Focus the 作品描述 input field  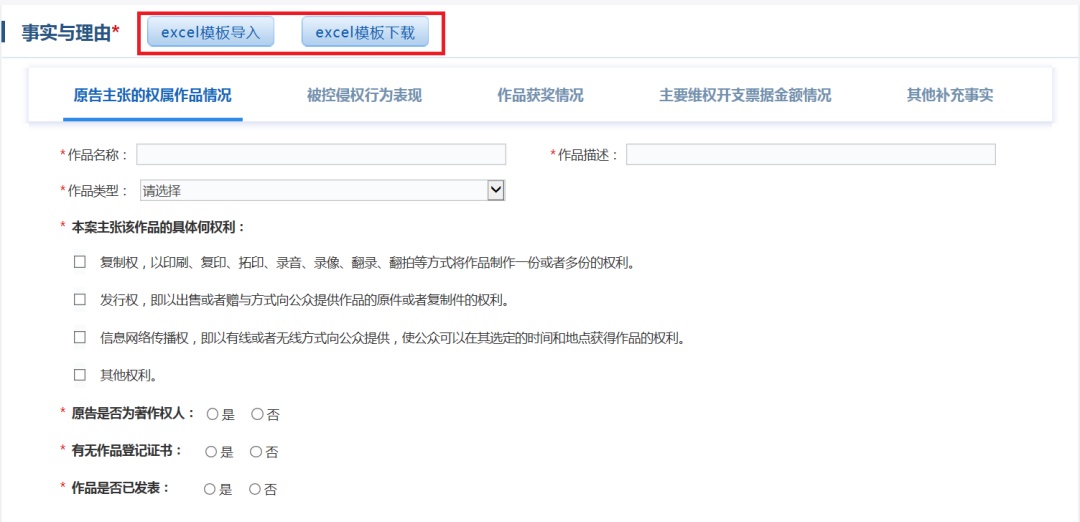(811, 154)
